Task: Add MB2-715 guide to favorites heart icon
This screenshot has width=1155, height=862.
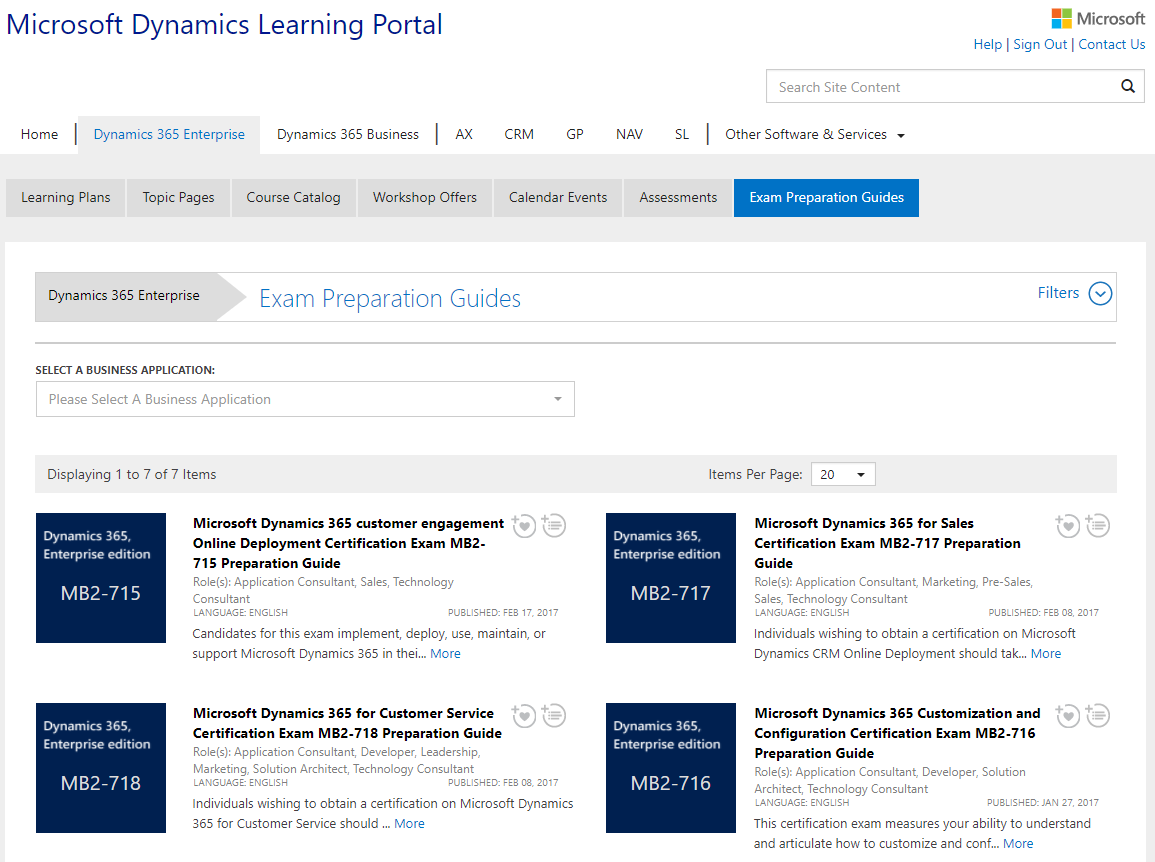Action: pyautogui.click(x=524, y=525)
